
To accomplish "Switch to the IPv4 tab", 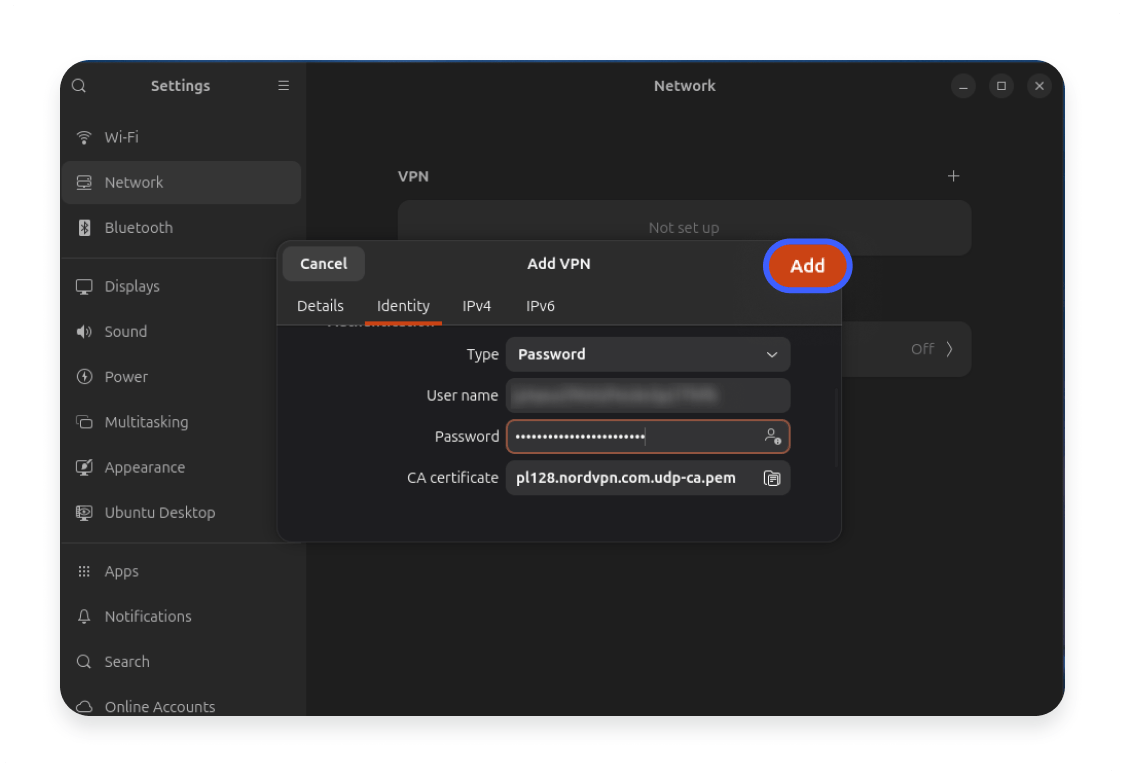I will point(477,306).
